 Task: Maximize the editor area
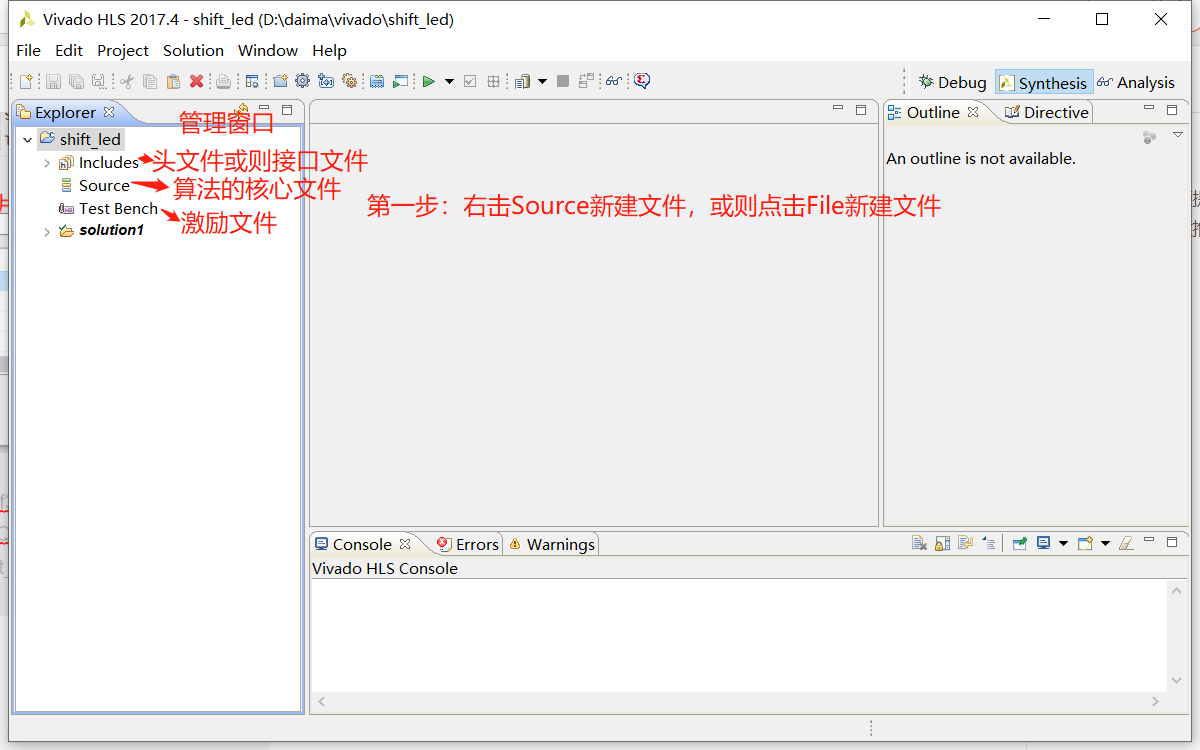click(x=861, y=110)
